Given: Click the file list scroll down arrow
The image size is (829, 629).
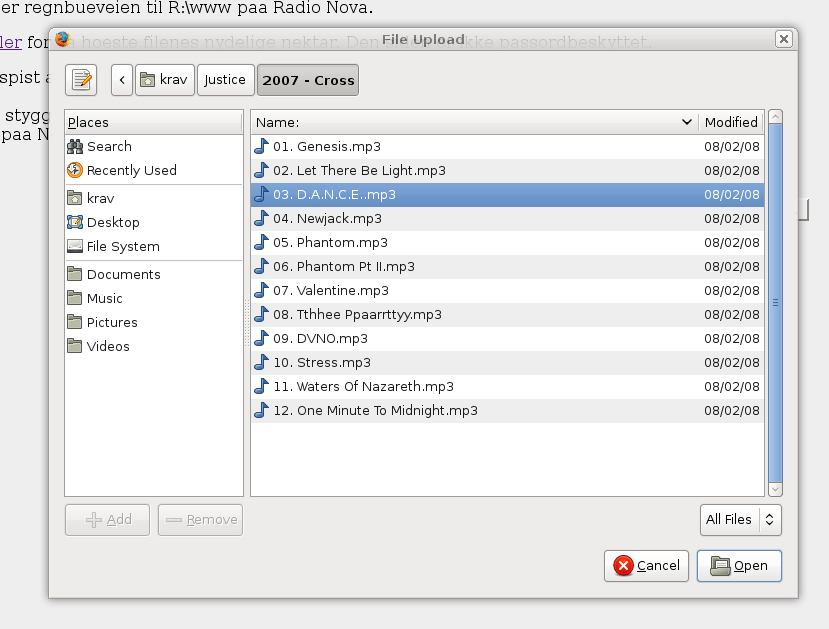Looking at the screenshot, I should (776, 489).
